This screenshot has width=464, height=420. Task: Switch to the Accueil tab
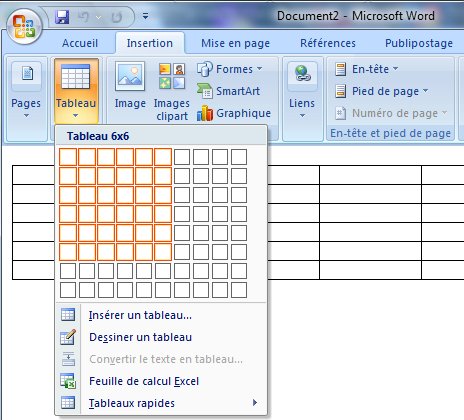tap(80, 43)
